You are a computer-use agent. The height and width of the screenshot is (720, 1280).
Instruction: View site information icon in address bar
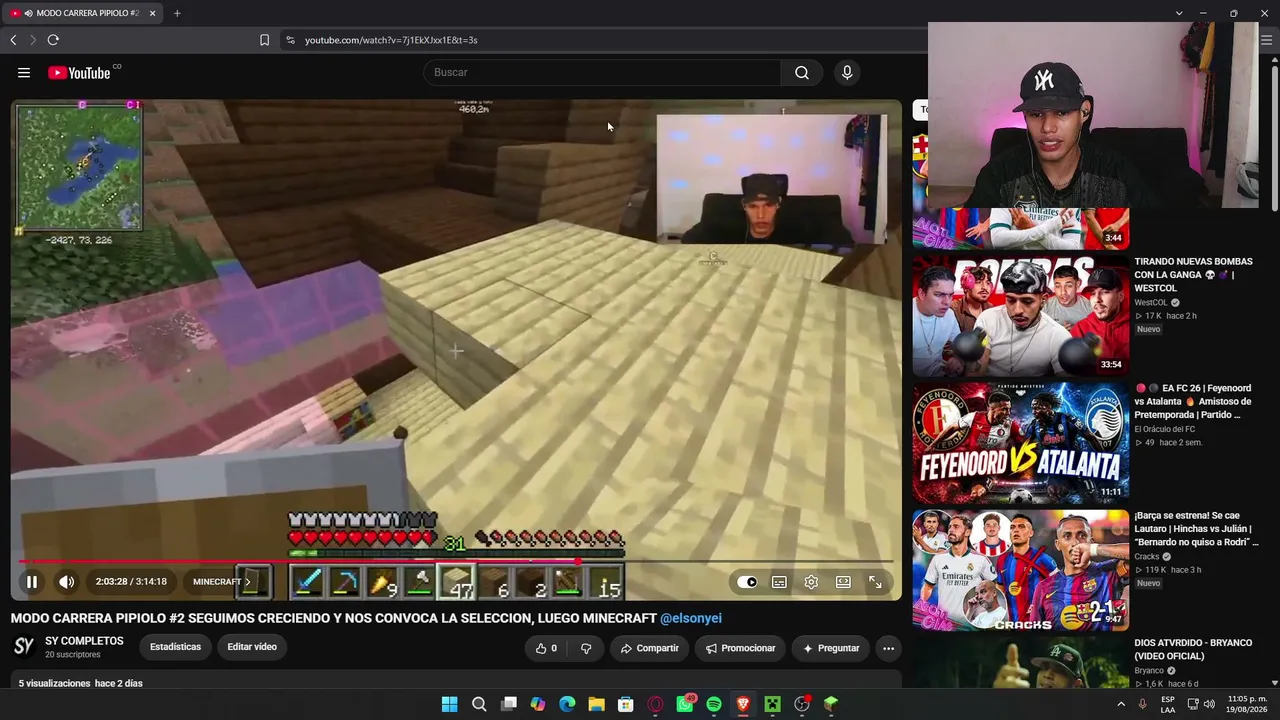point(290,40)
